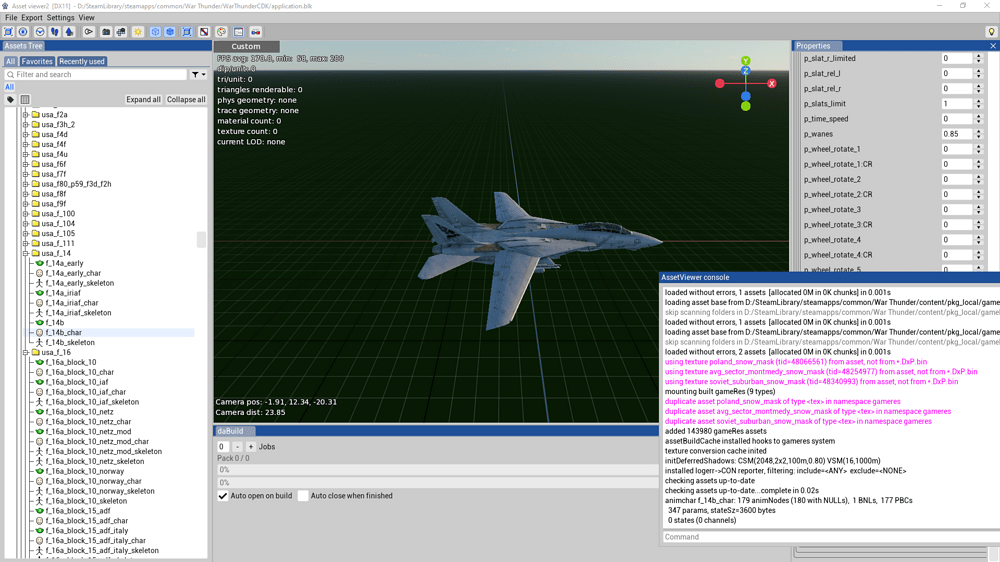The image size is (1000, 562).
Task: Expand the usa_f_100 folder
Action: [26, 214]
